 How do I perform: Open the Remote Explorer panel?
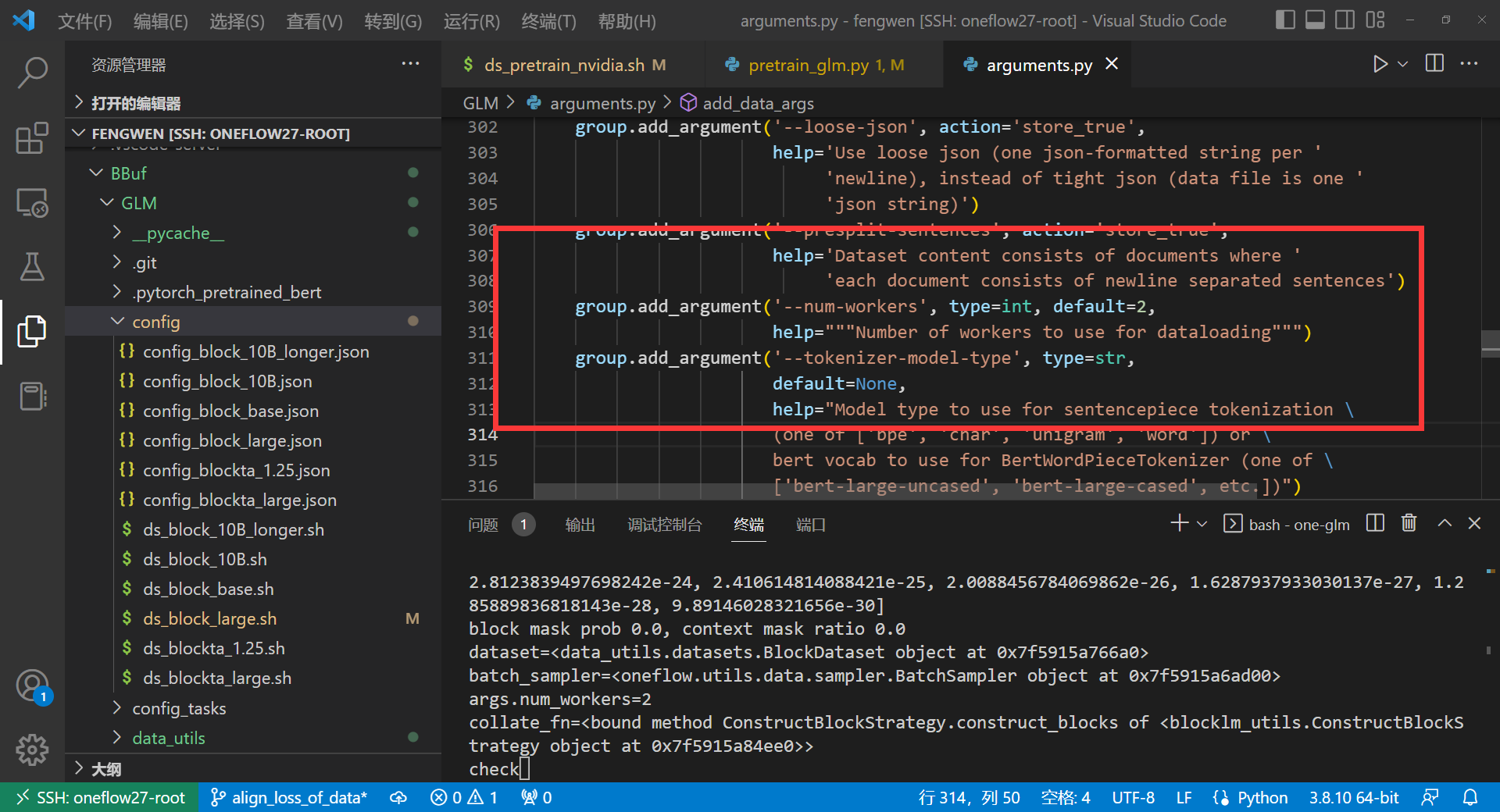tap(32, 202)
